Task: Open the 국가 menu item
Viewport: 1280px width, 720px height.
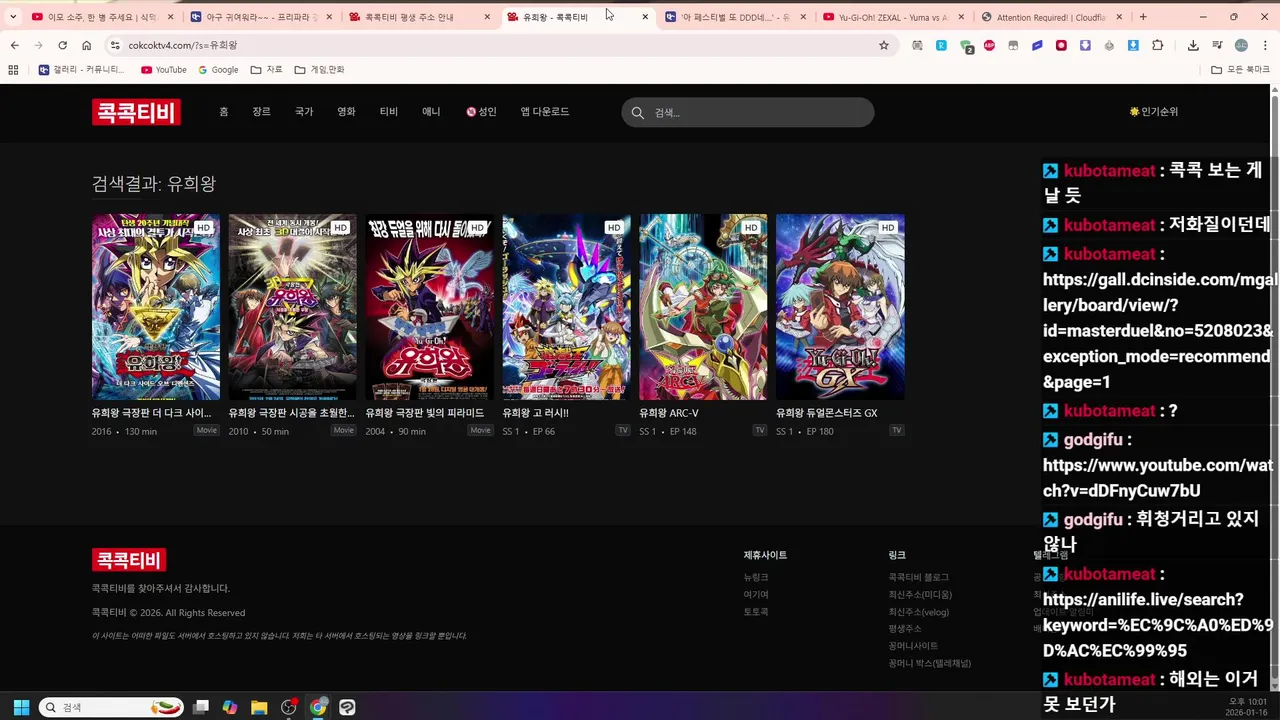Action: click(304, 112)
